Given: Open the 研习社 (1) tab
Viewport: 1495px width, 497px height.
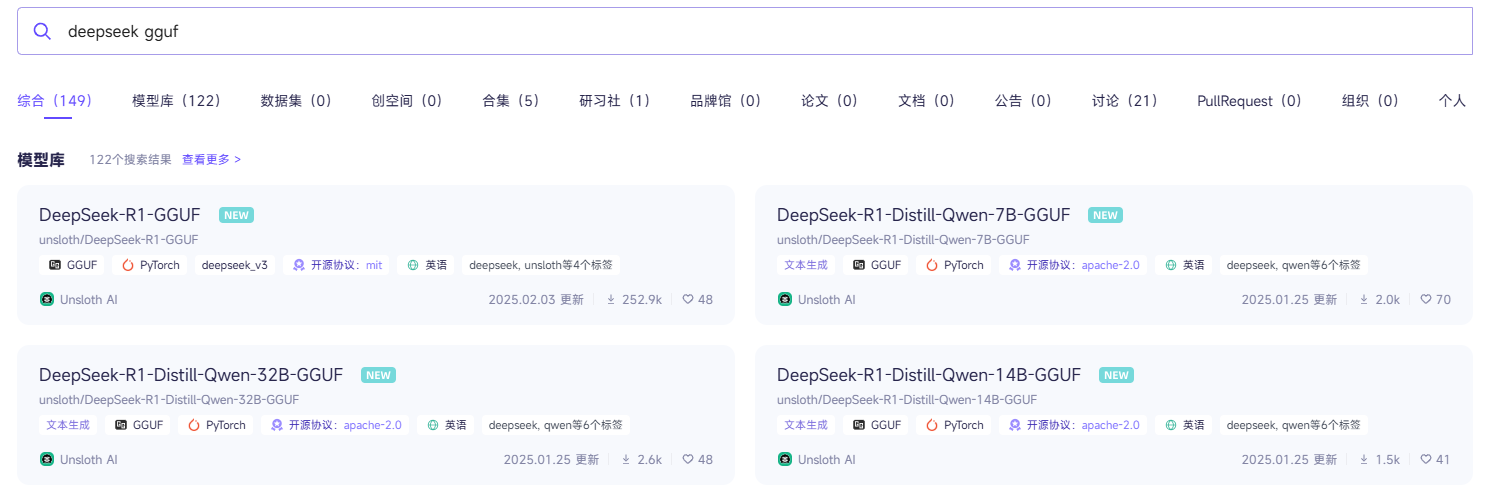Looking at the screenshot, I should click(615, 101).
